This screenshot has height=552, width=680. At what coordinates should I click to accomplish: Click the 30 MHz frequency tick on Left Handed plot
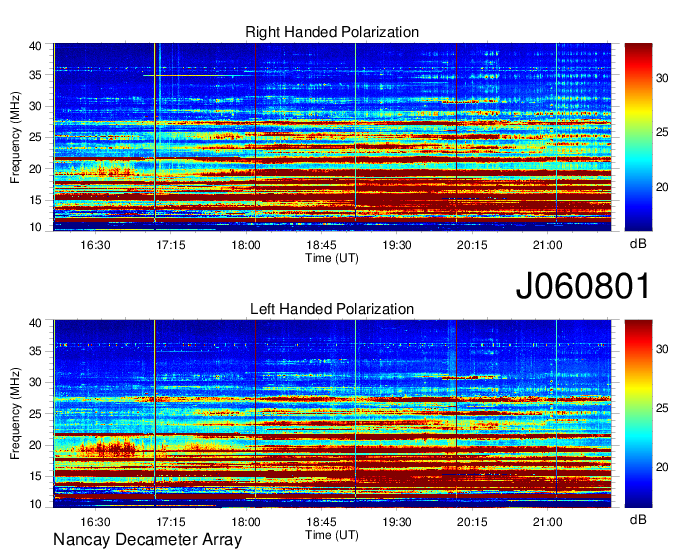click(x=35, y=382)
